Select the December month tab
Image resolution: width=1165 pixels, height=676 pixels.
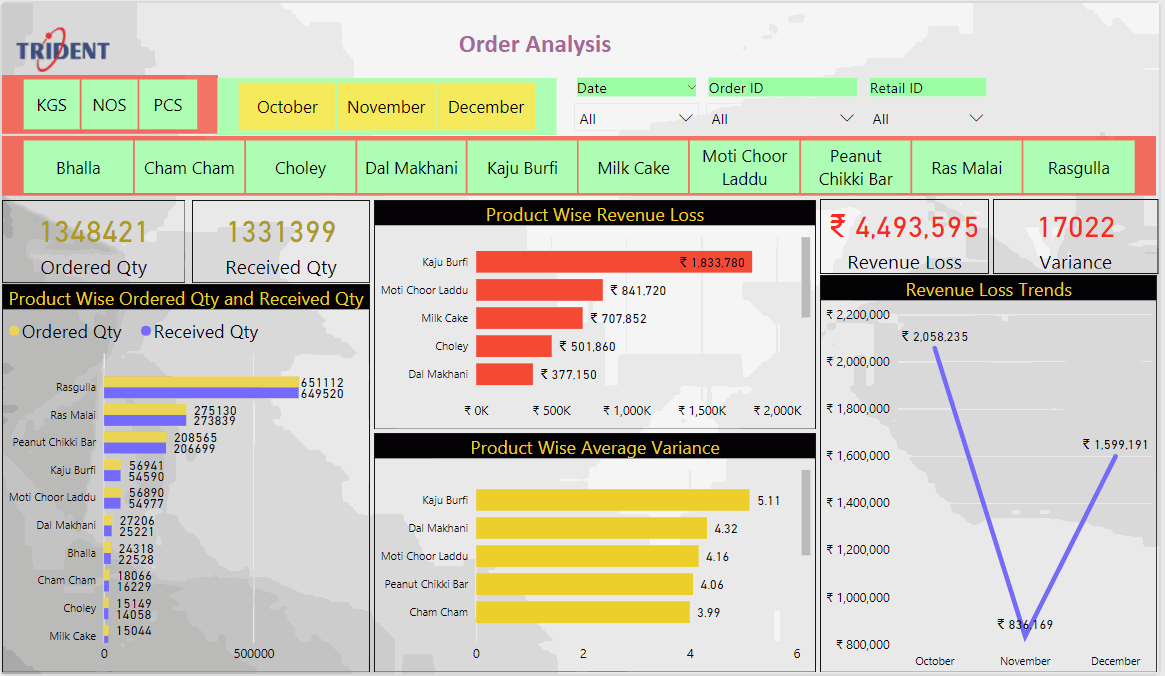point(486,107)
